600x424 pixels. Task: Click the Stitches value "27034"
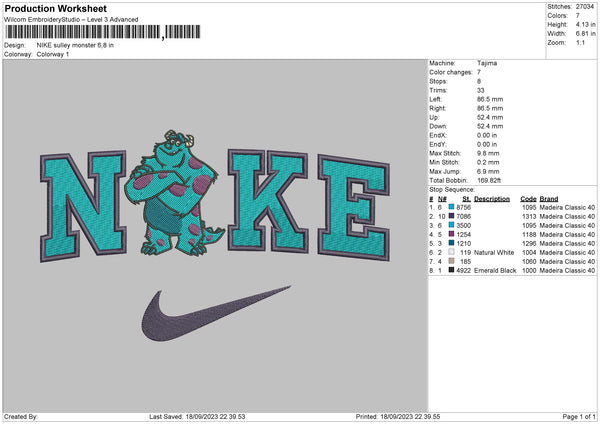pyautogui.click(x=585, y=7)
